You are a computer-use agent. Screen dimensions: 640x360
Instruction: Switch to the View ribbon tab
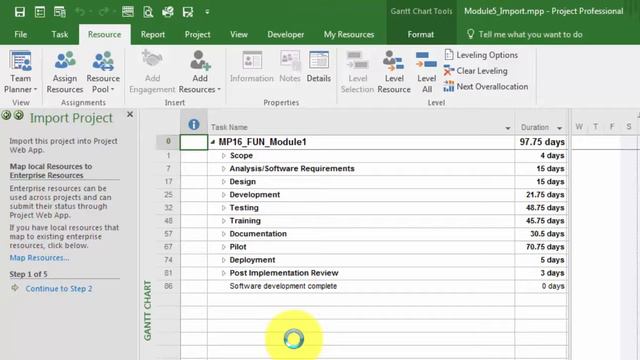click(239, 34)
